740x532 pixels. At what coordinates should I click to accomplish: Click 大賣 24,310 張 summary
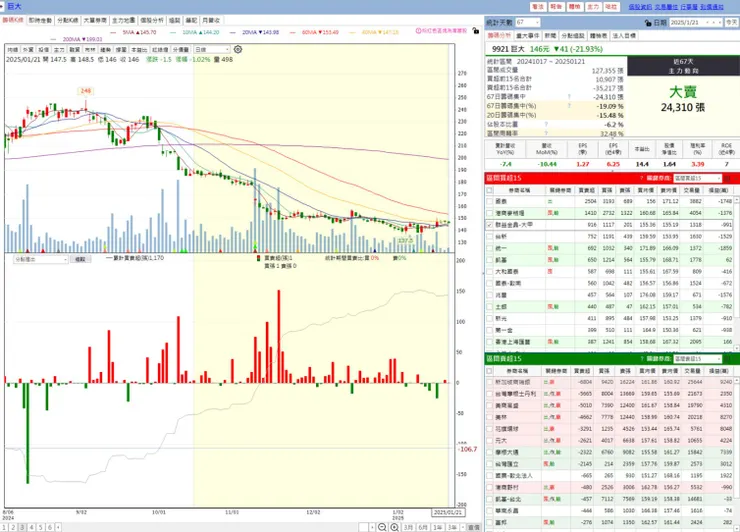(682, 100)
